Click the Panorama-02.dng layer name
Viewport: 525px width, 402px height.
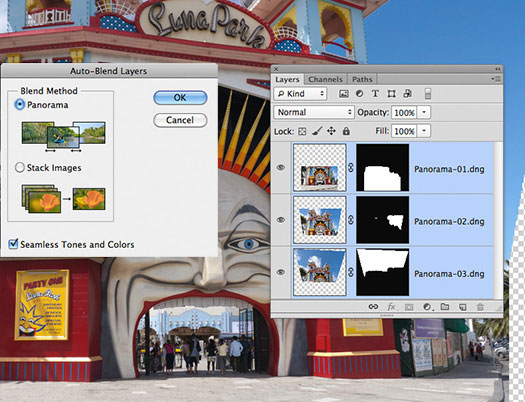coord(449,222)
